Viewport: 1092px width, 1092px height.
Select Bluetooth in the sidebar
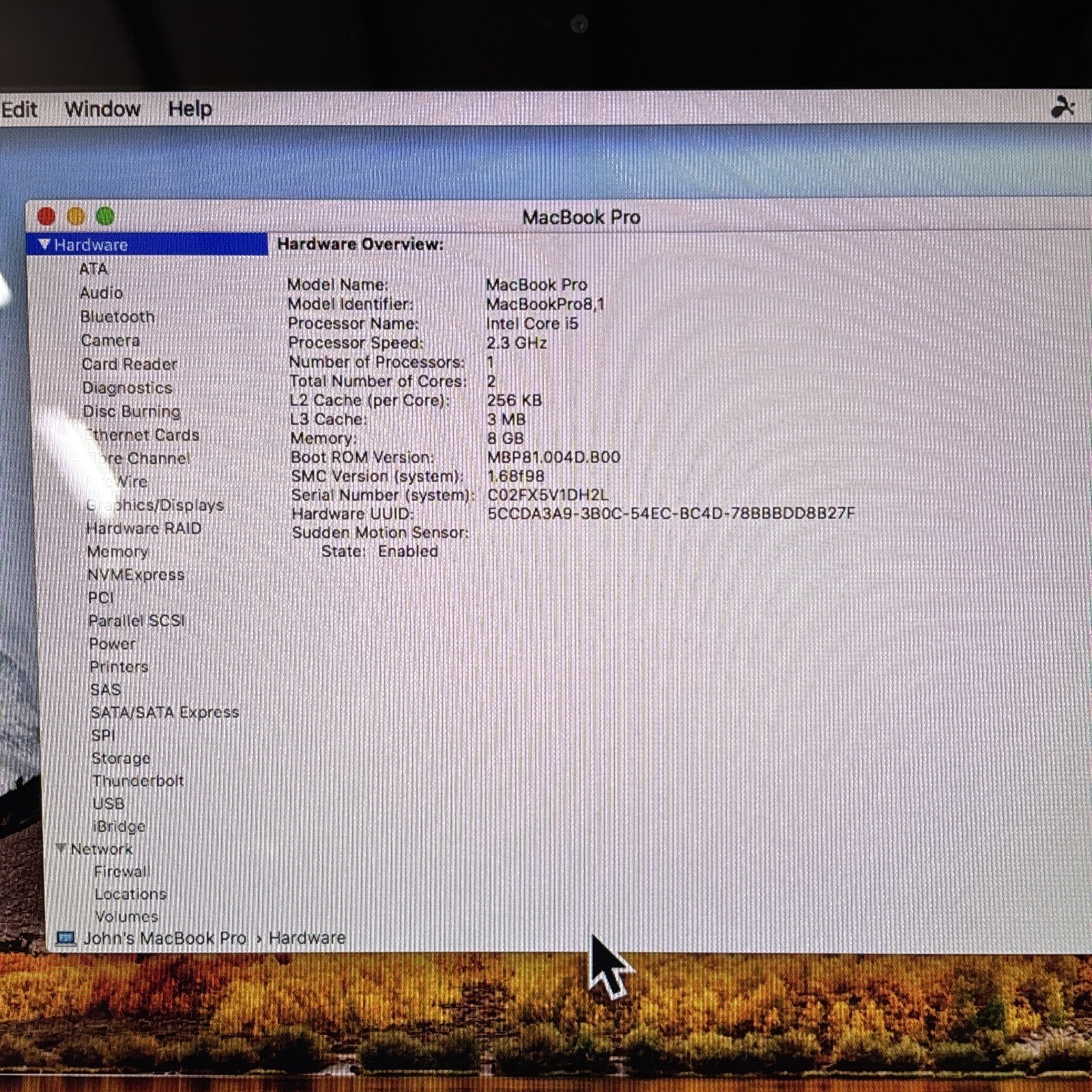pyautogui.click(x=117, y=317)
